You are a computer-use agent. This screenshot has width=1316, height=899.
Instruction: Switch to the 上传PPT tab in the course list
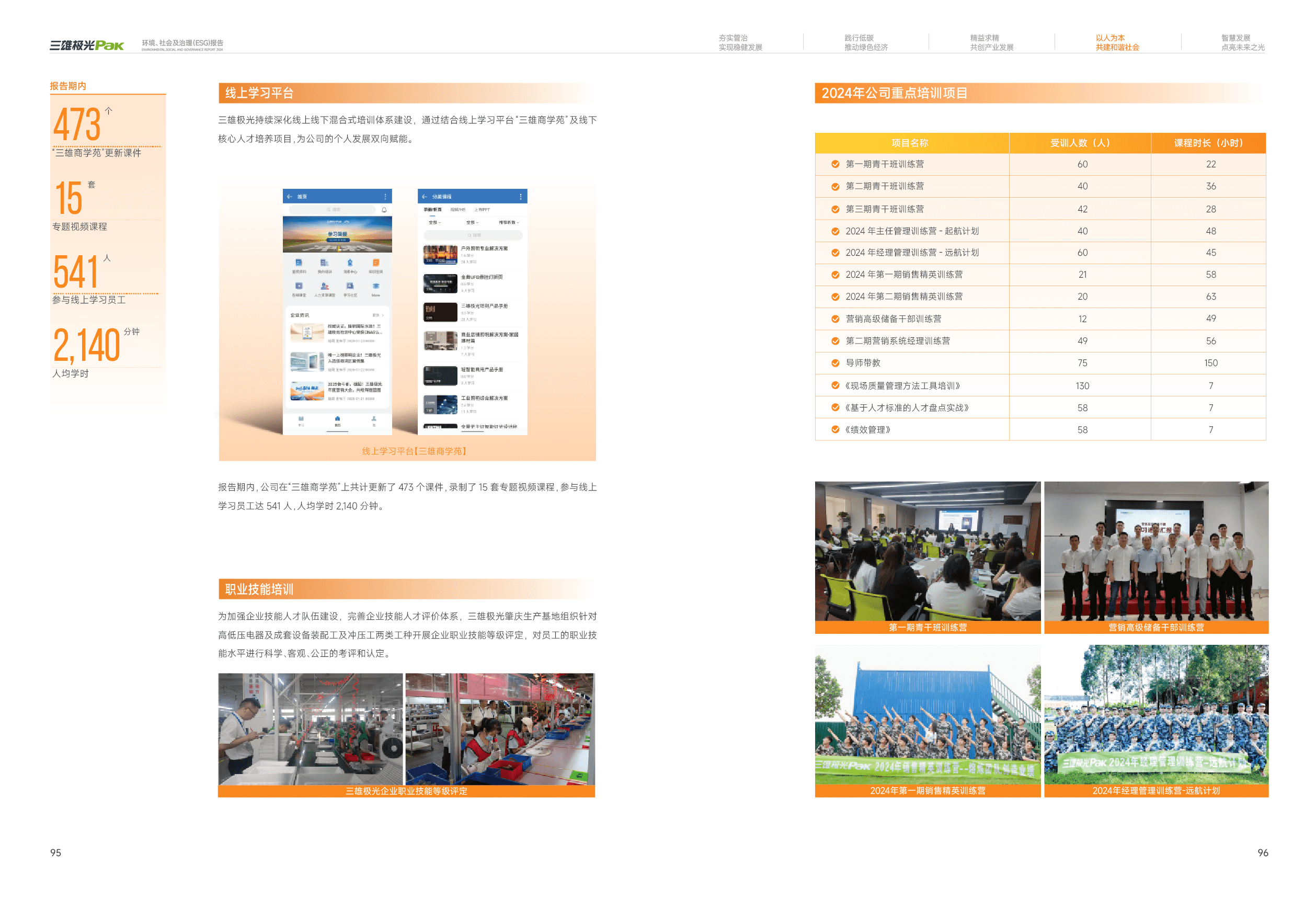(482, 210)
